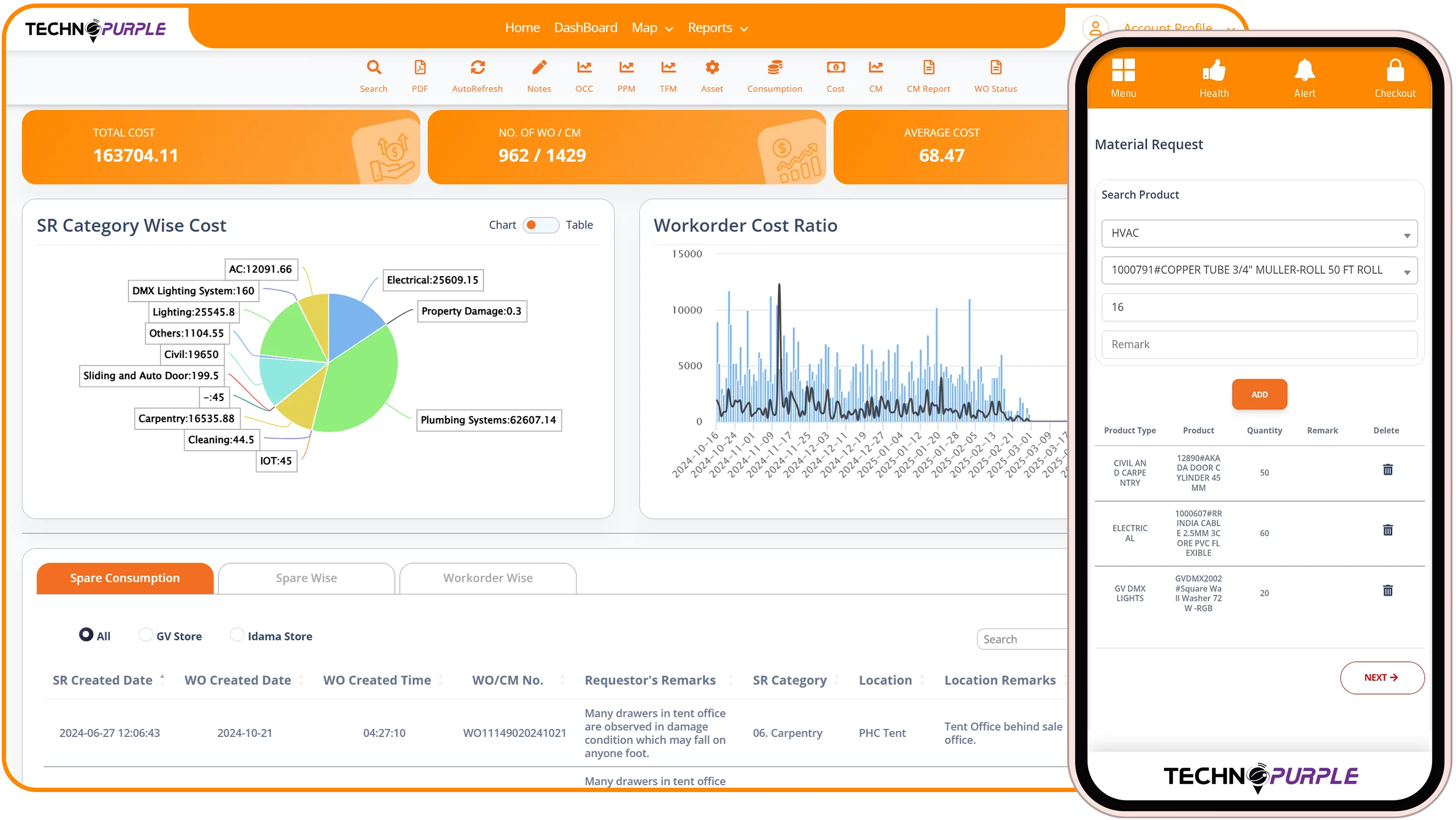Open the HVAC product type dropdown
The image size is (1456, 820).
[x=1259, y=233]
